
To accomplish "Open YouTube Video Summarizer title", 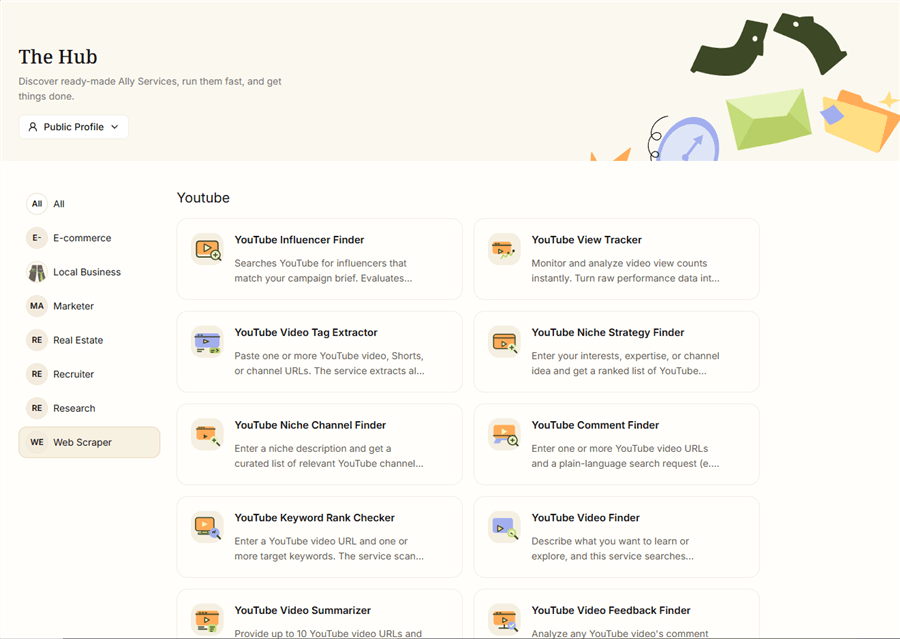I will (x=302, y=610).
